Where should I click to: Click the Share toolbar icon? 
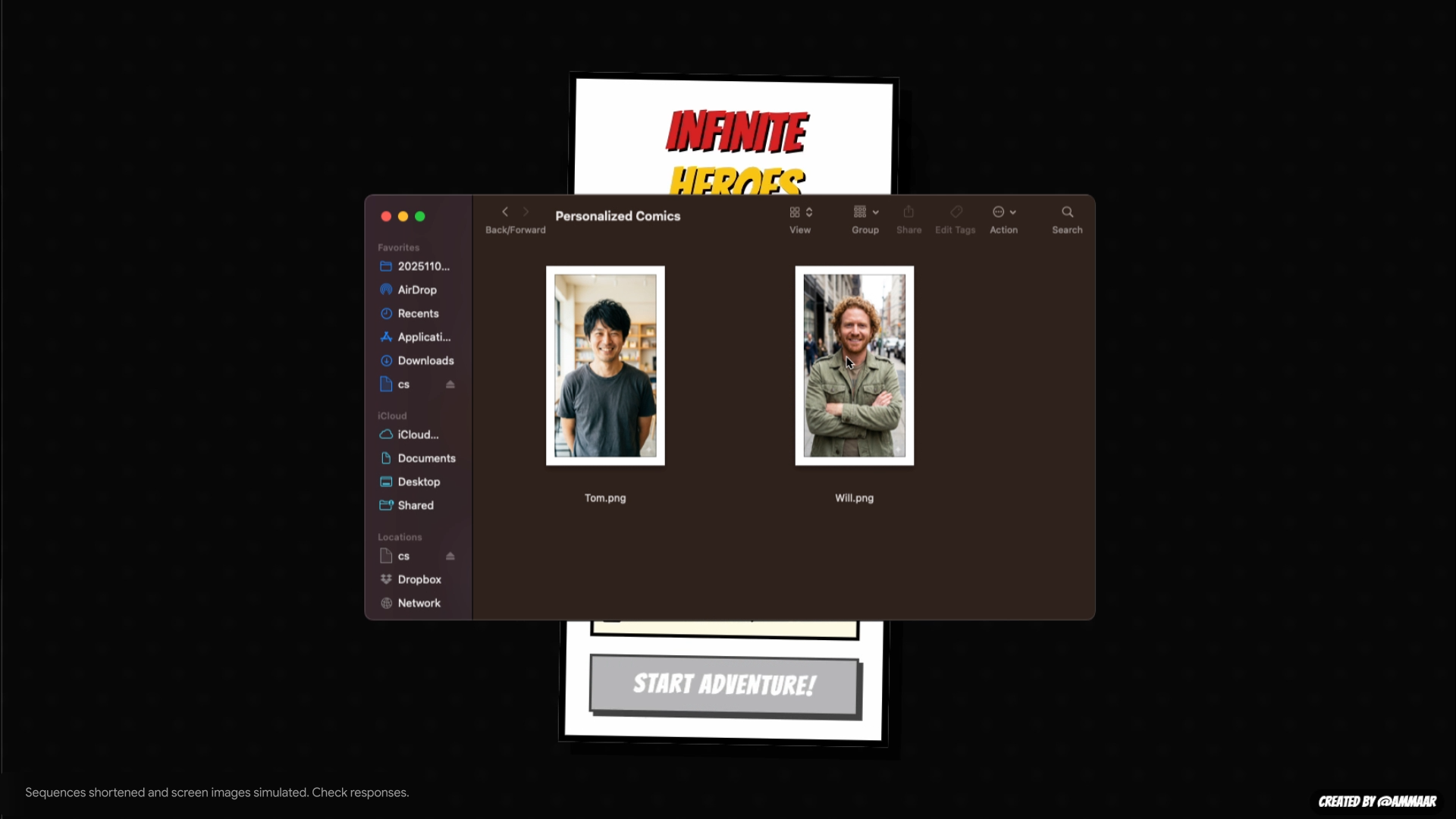pos(908,212)
